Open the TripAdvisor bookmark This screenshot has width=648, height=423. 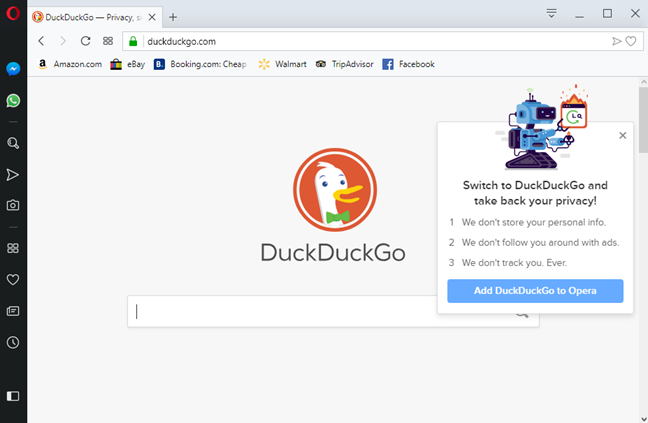pyautogui.click(x=344, y=64)
